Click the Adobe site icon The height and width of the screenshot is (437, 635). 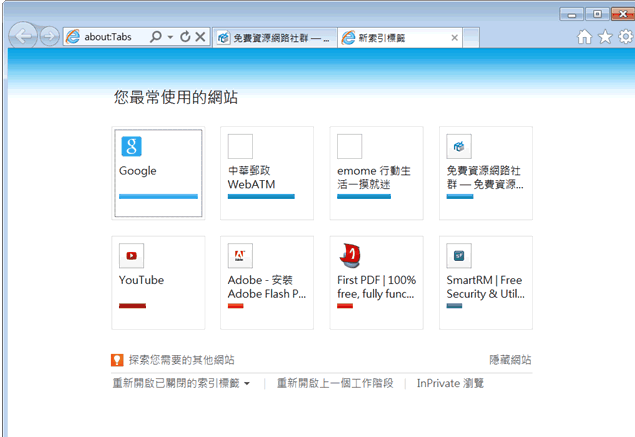click(x=240, y=256)
